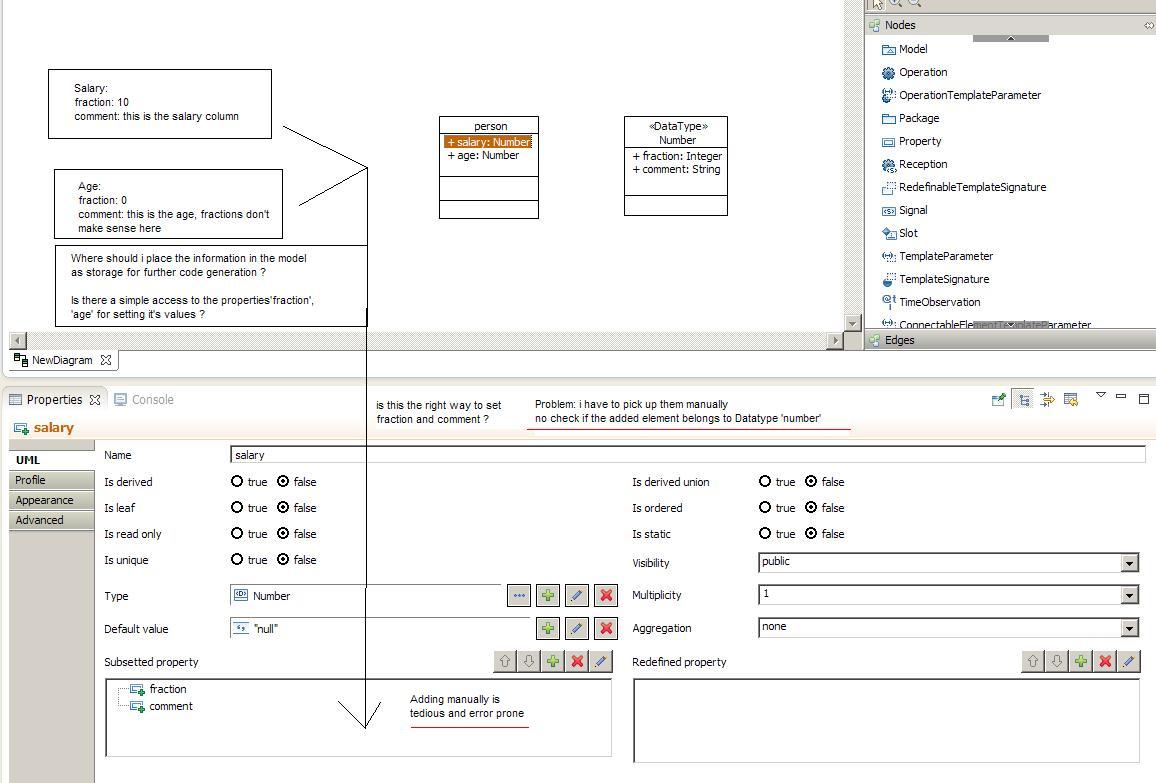The height and width of the screenshot is (783, 1156).
Task: Select the TimeObservation node tool
Action: pyautogui.click(x=931, y=302)
